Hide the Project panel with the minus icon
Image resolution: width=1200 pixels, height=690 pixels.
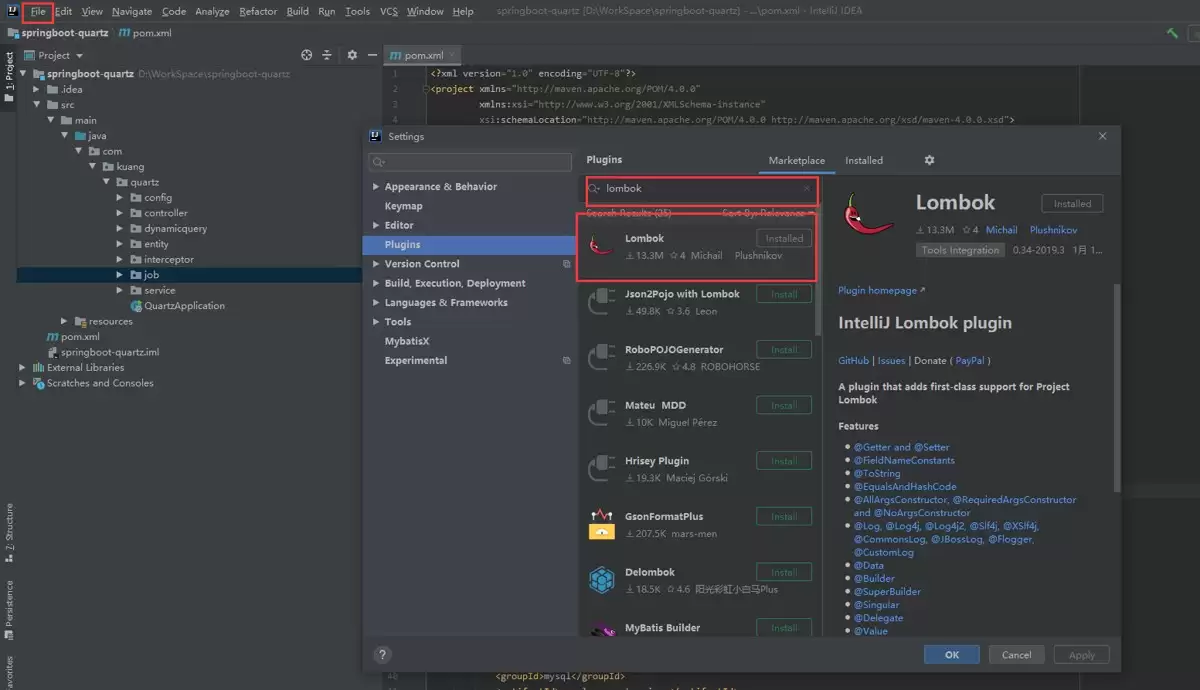[372, 55]
